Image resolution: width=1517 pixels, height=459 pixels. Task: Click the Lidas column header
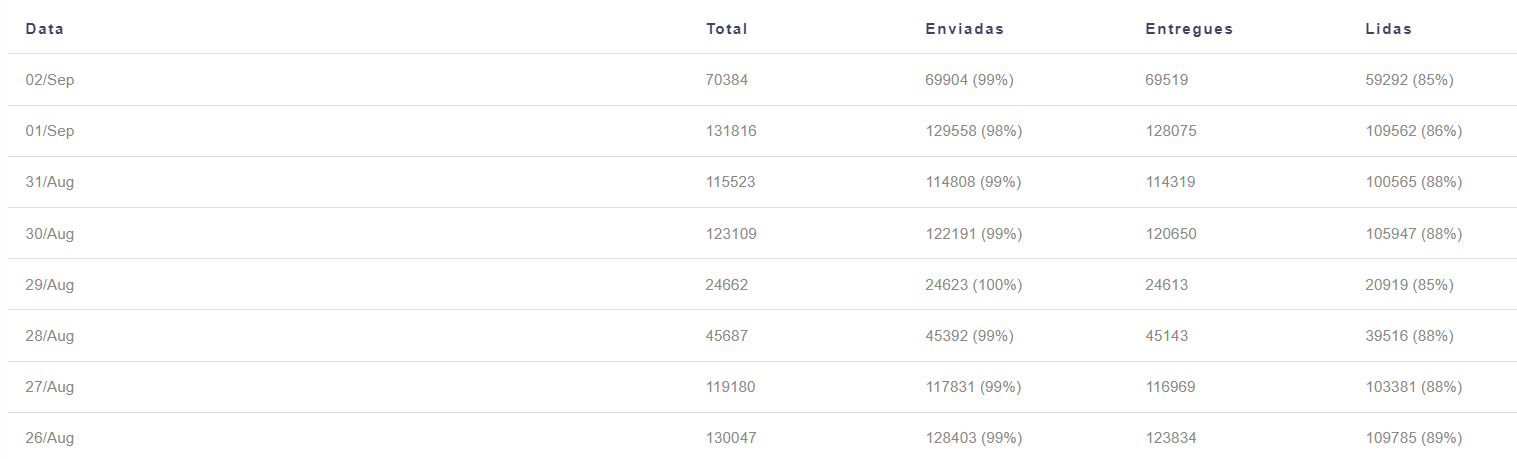(x=1389, y=29)
